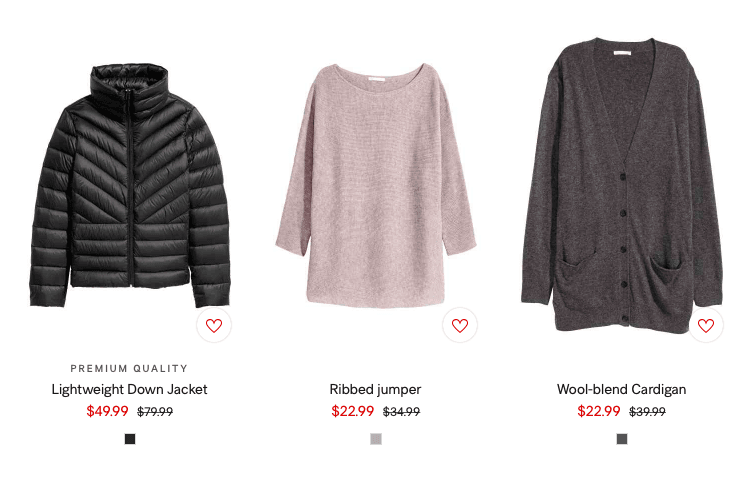Save Wool-blend Cardigan to favorites heart
The width and height of the screenshot is (749, 489).
point(706,325)
